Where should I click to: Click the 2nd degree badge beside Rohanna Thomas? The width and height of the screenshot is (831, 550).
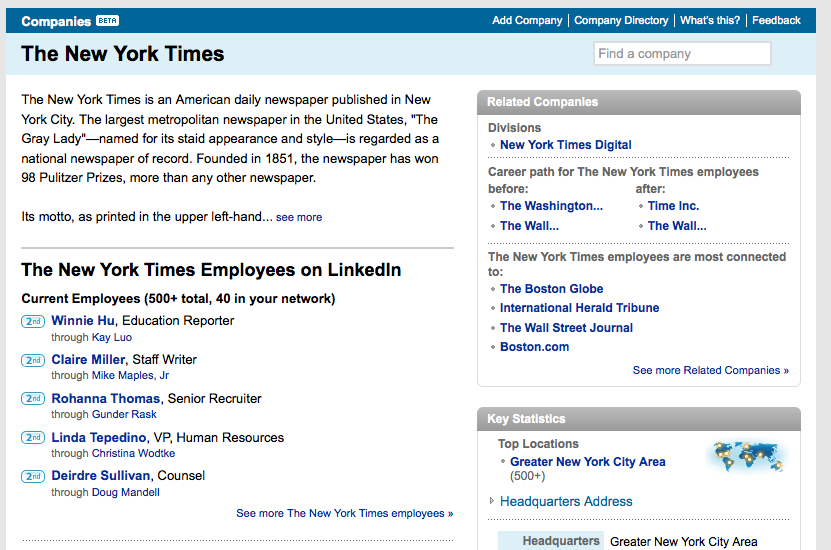tap(33, 399)
